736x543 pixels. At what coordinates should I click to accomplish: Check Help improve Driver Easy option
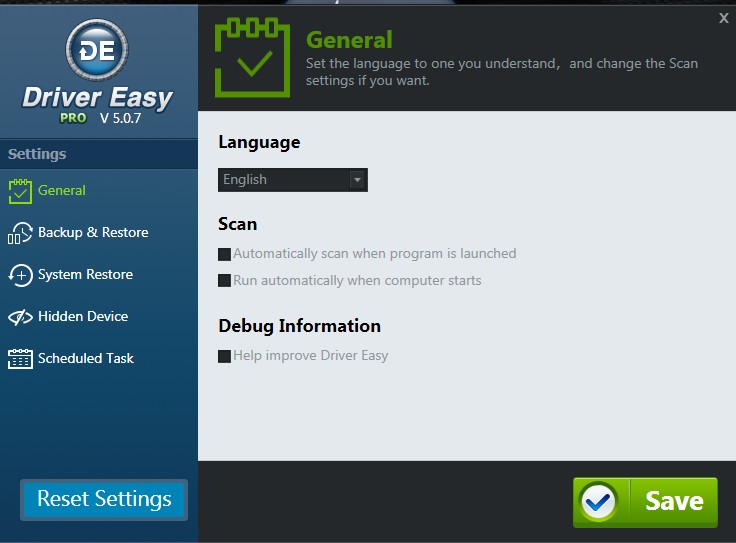(224, 356)
